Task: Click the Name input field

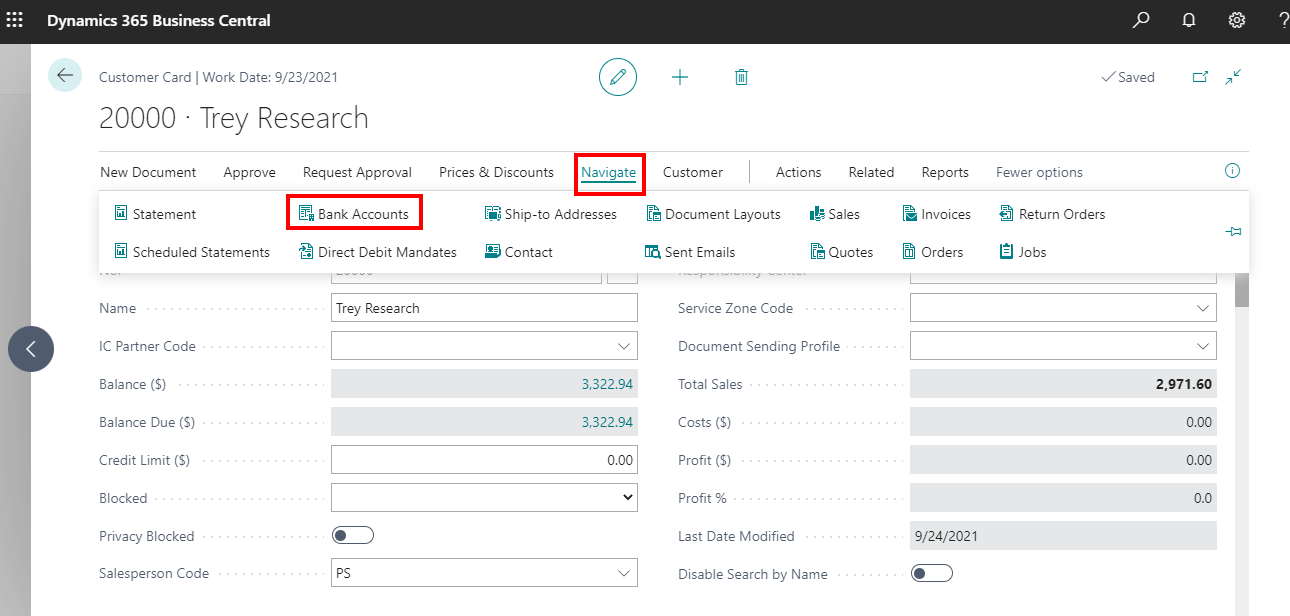Action: pos(484,308)
